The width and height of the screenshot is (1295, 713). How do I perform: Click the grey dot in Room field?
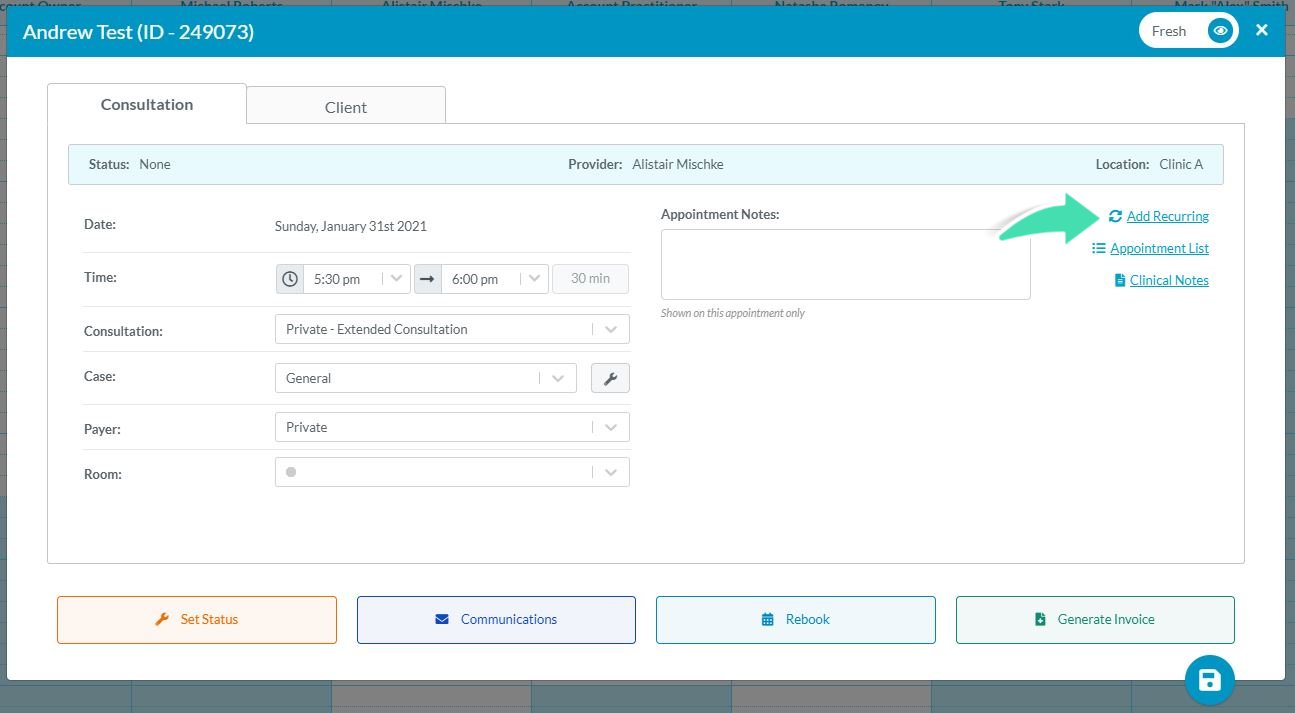point(291,472)
